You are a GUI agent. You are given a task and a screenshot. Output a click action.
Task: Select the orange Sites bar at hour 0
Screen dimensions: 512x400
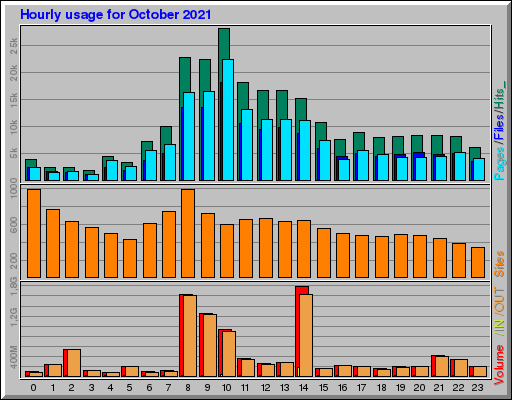(x=34, y=233)
